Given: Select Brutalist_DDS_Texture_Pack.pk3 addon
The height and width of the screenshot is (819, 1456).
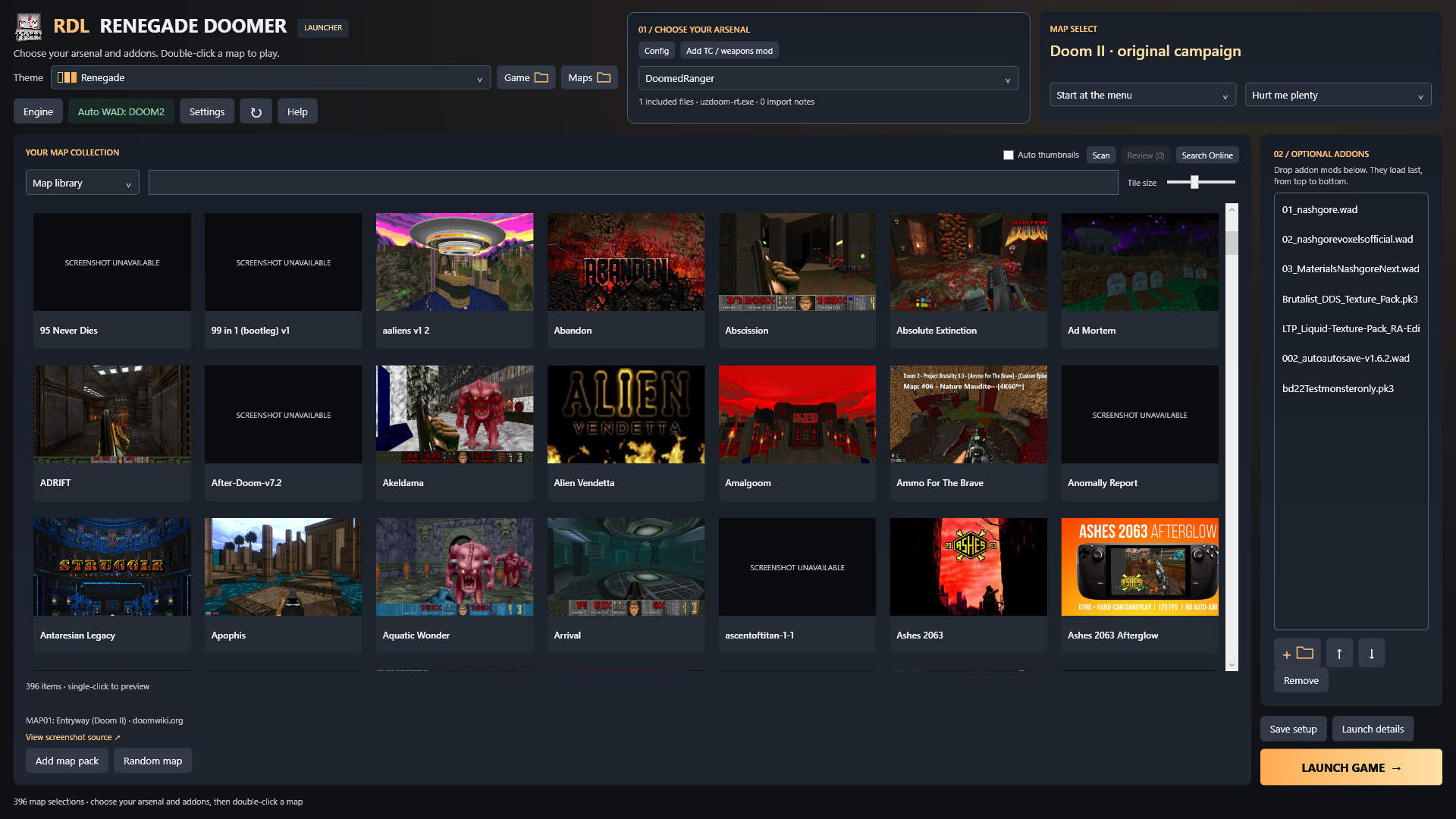Looking at the screenshot, I should (1351, 299).
